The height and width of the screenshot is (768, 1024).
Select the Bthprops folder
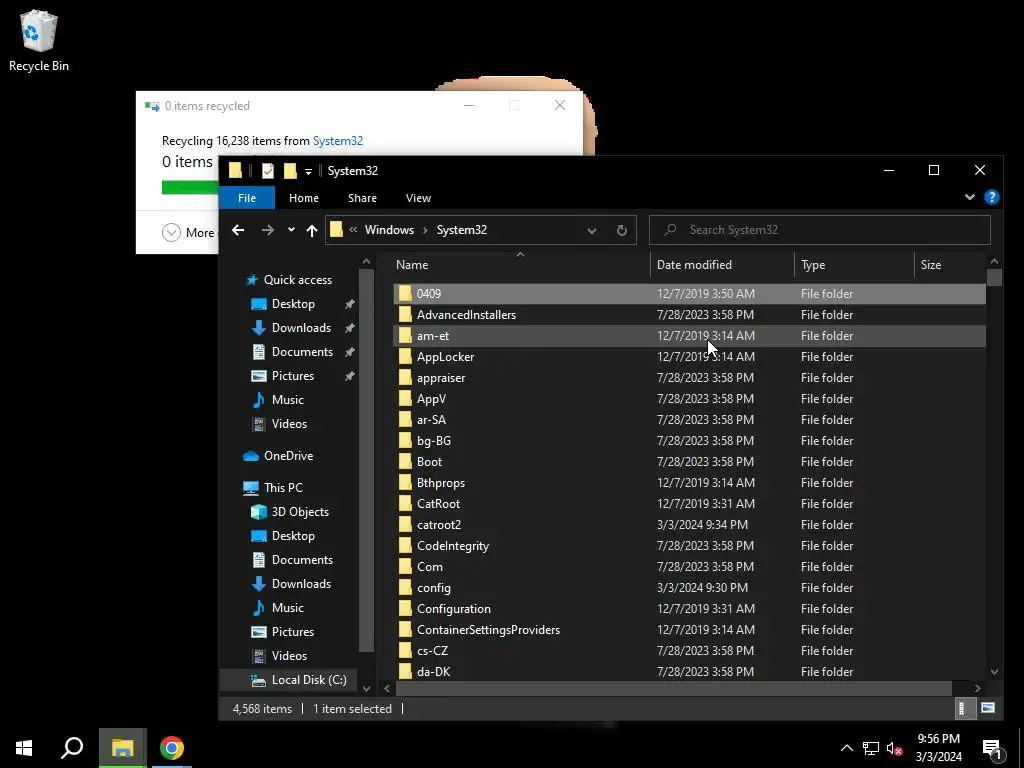point(689,483)
